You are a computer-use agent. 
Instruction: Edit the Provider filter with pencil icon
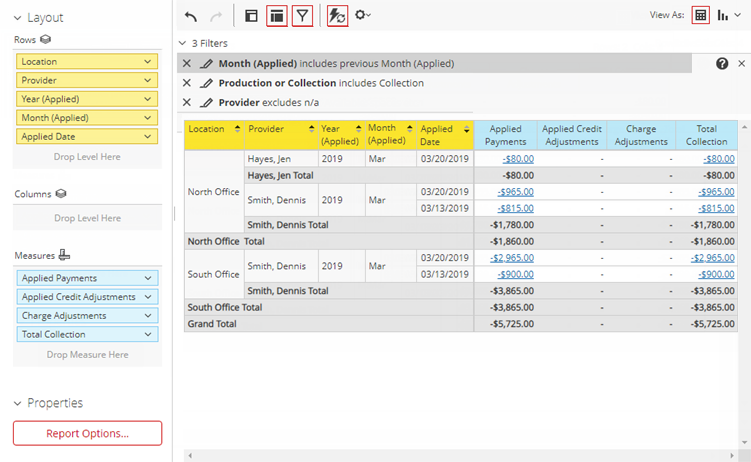click(x=206, y=102)
